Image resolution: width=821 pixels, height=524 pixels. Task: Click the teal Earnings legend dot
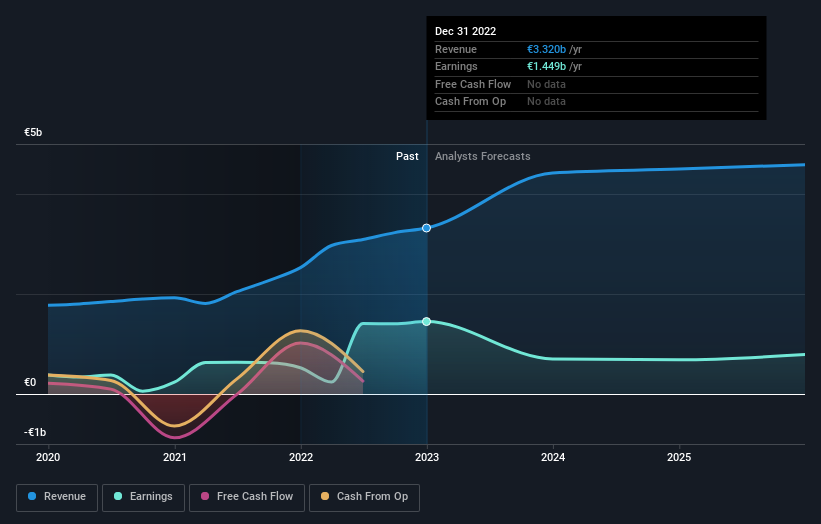[118, 496]
